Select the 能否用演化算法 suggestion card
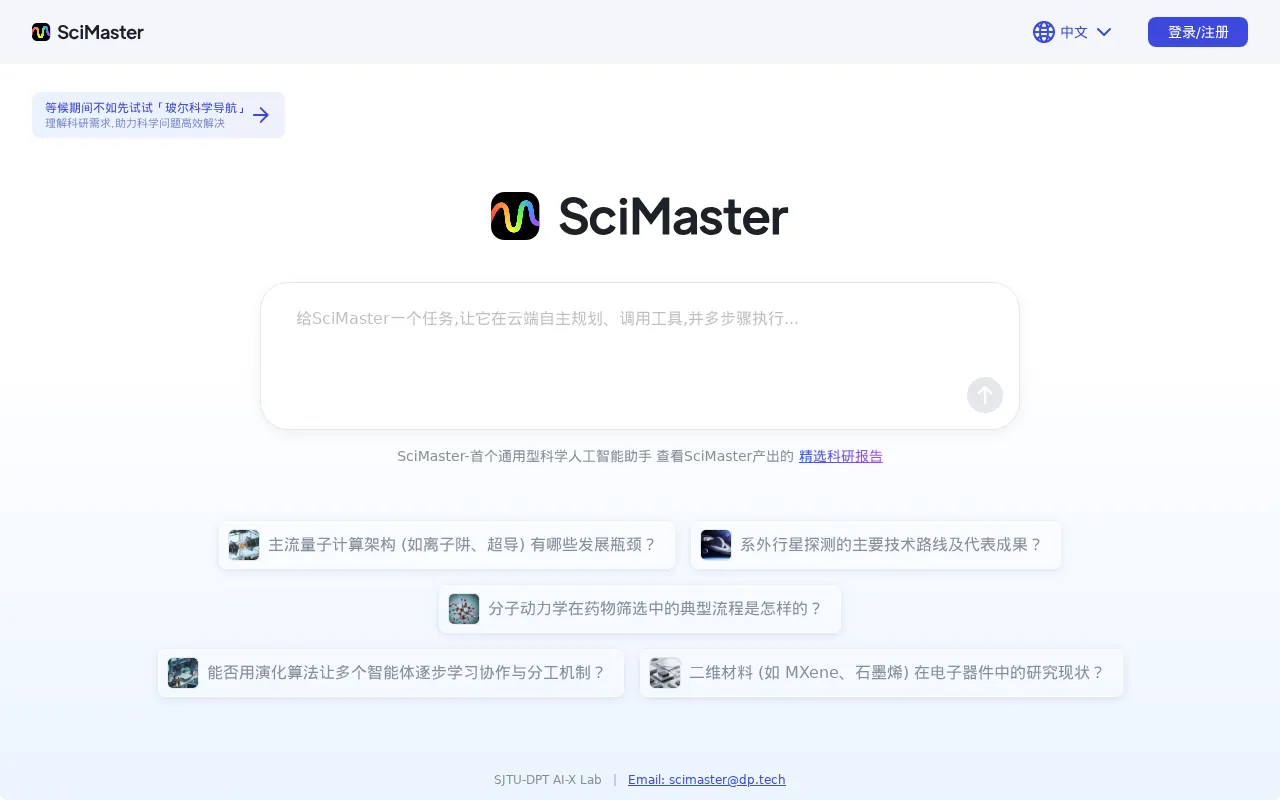The image size is (1280, 800). click(391, 673)
